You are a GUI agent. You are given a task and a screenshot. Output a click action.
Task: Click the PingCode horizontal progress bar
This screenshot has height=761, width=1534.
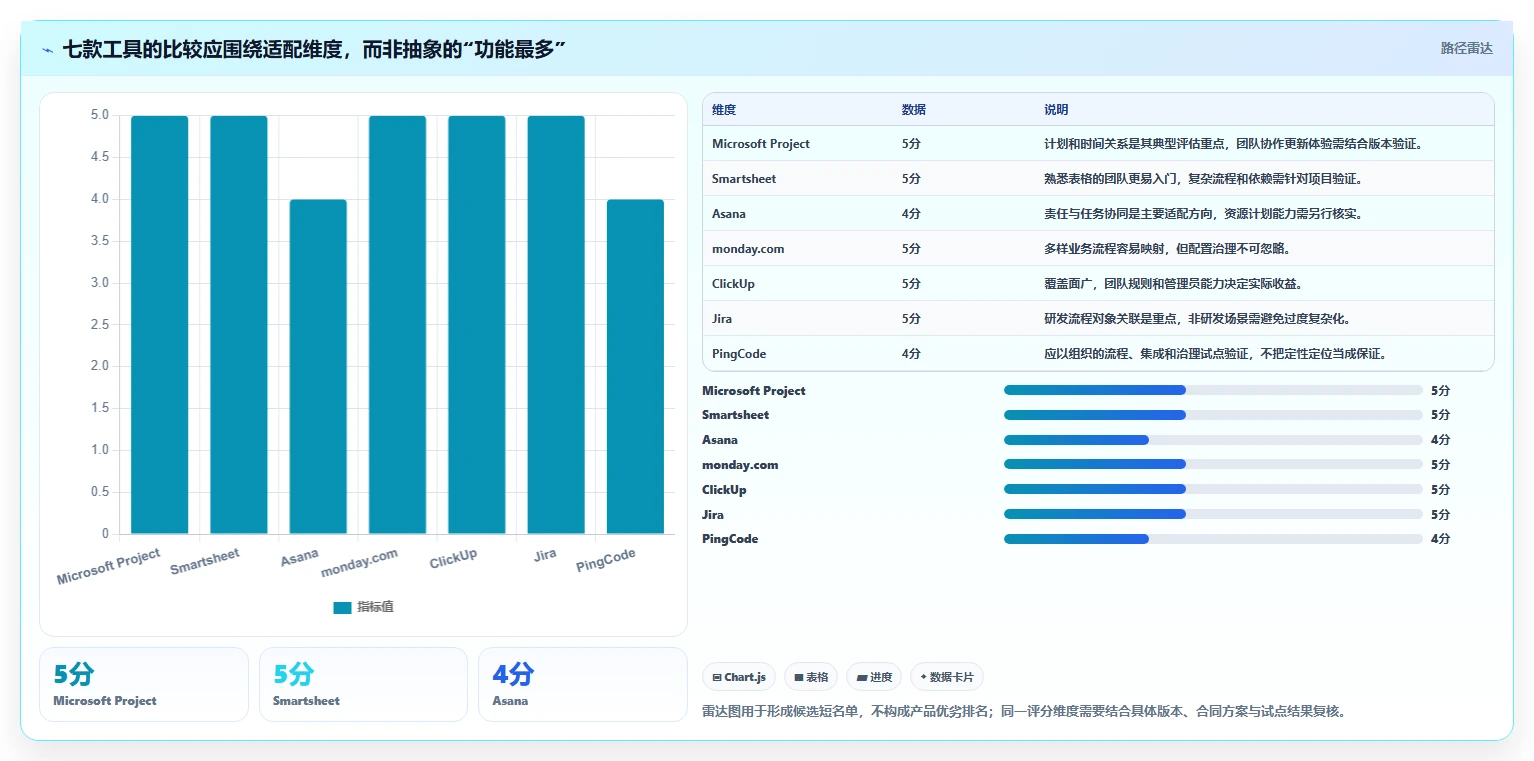[1213, 539]
